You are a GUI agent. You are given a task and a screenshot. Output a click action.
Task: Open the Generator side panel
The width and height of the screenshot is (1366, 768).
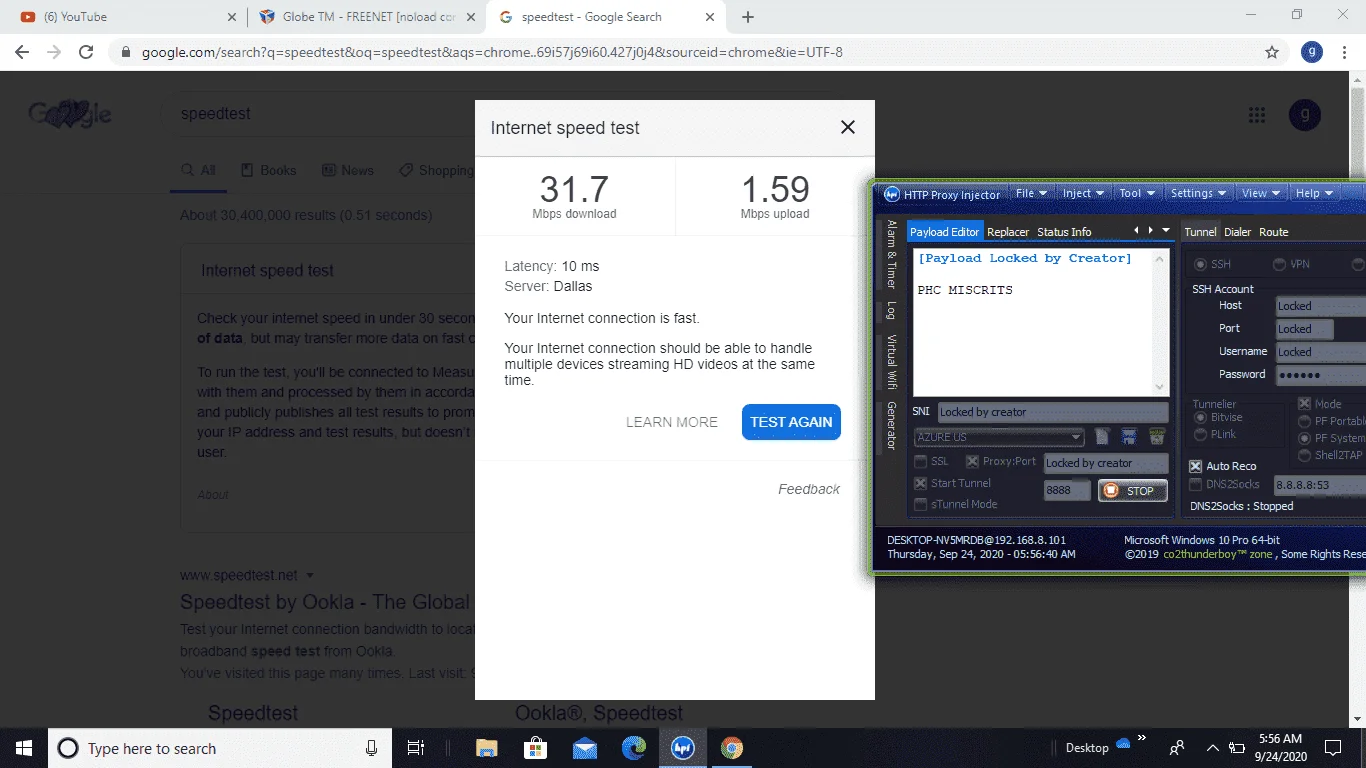pos(891,426)
